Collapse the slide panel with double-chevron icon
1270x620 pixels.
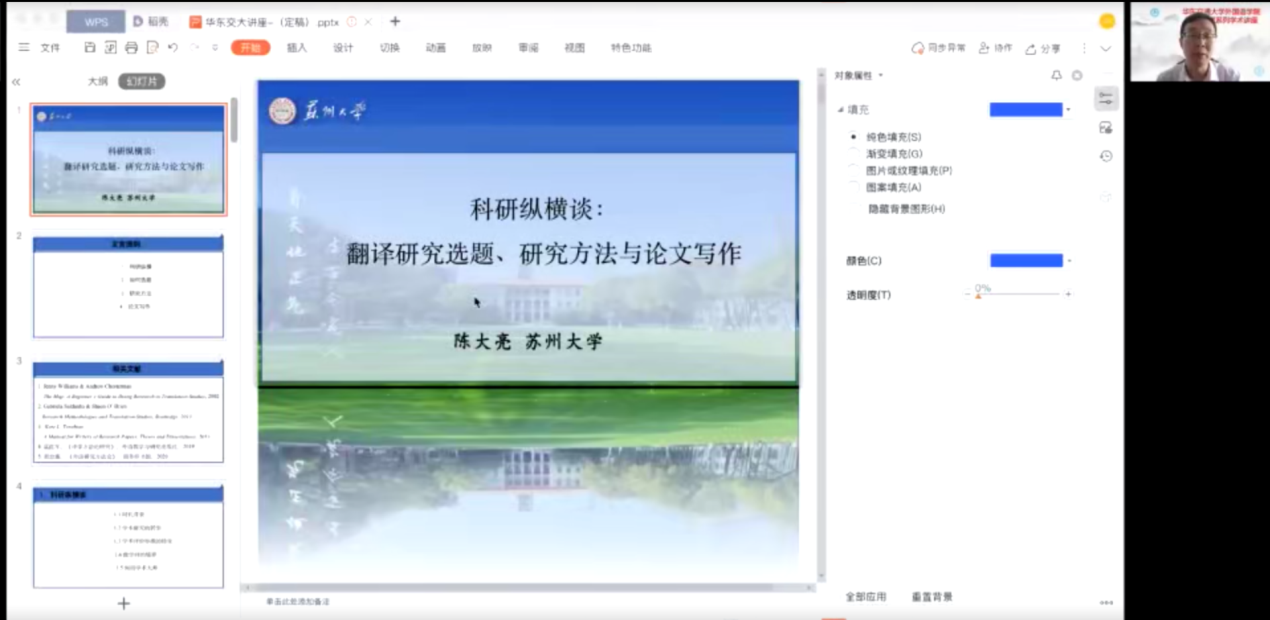coord(16,82)
